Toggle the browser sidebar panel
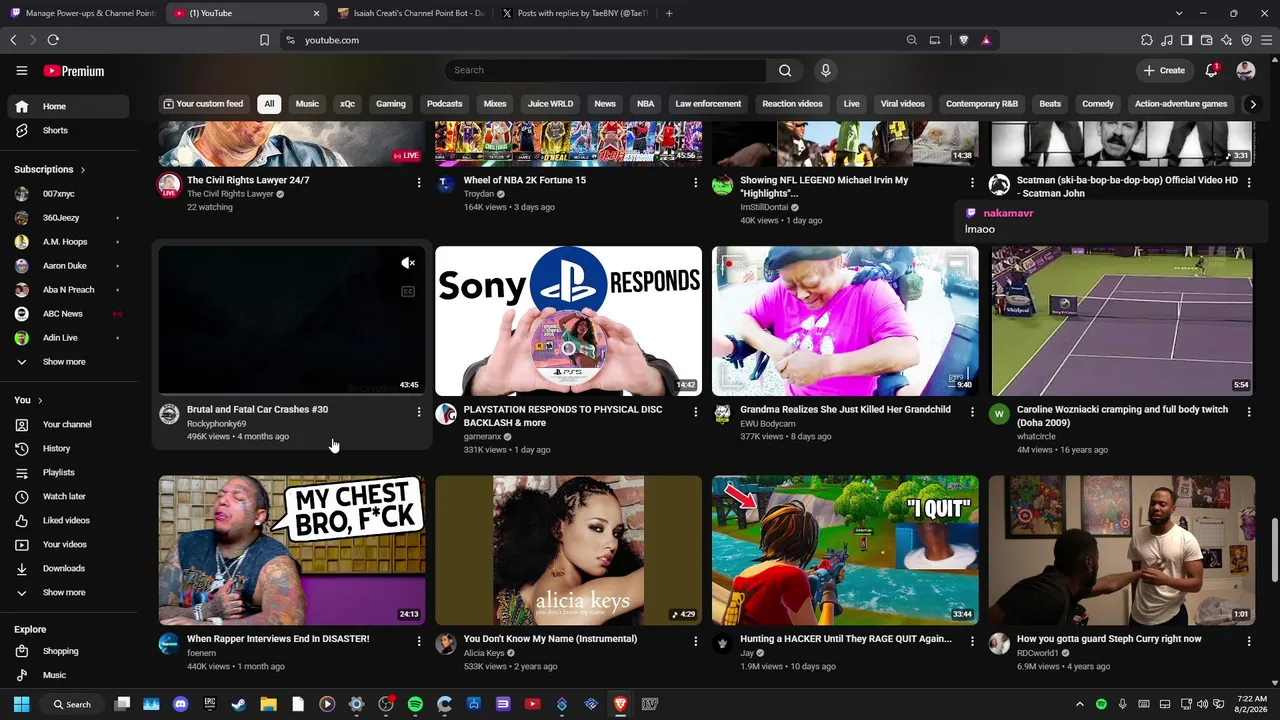1280x720 pixels. [1186, 40]
